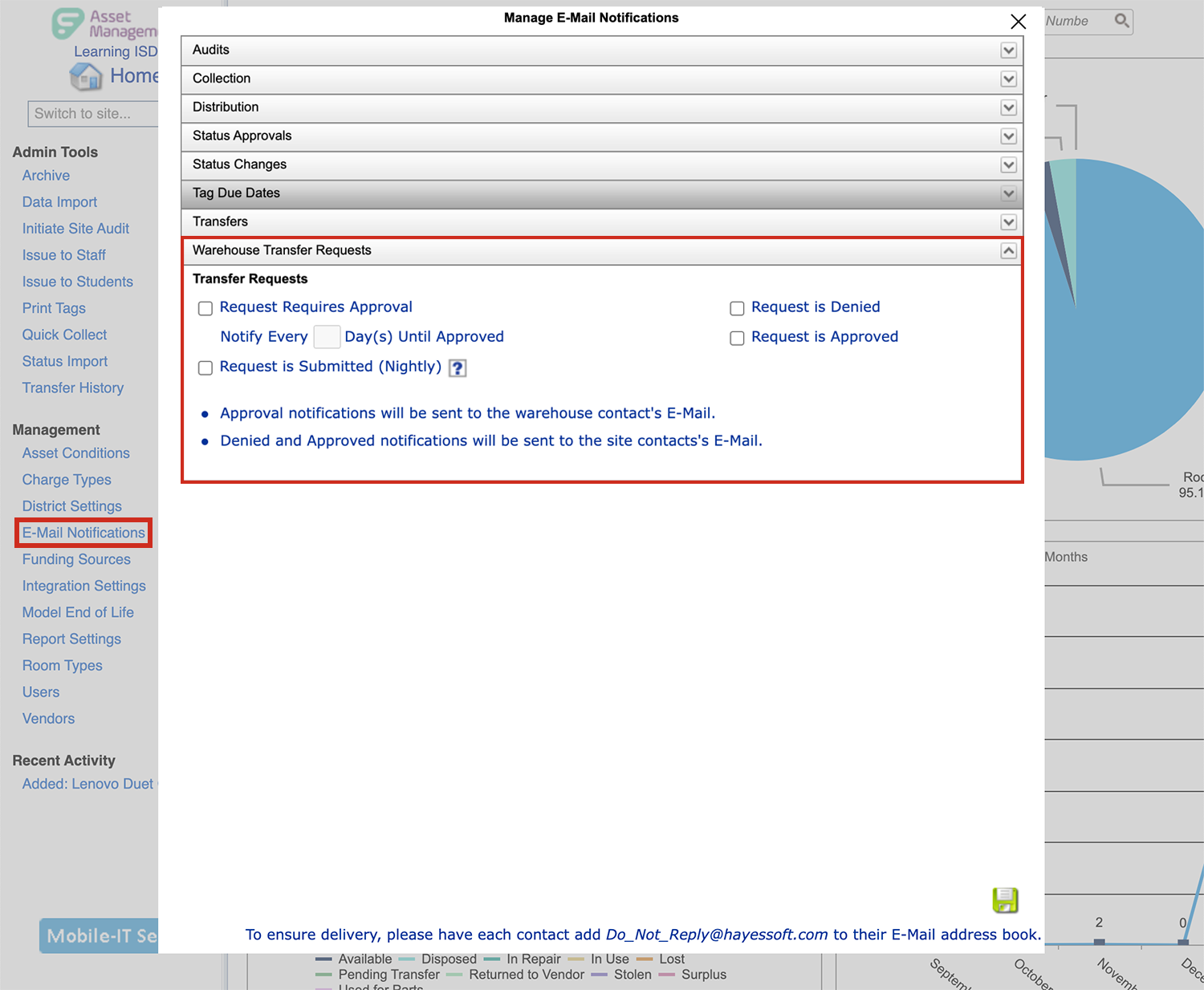Open Quick Collect

coord(64,335)
